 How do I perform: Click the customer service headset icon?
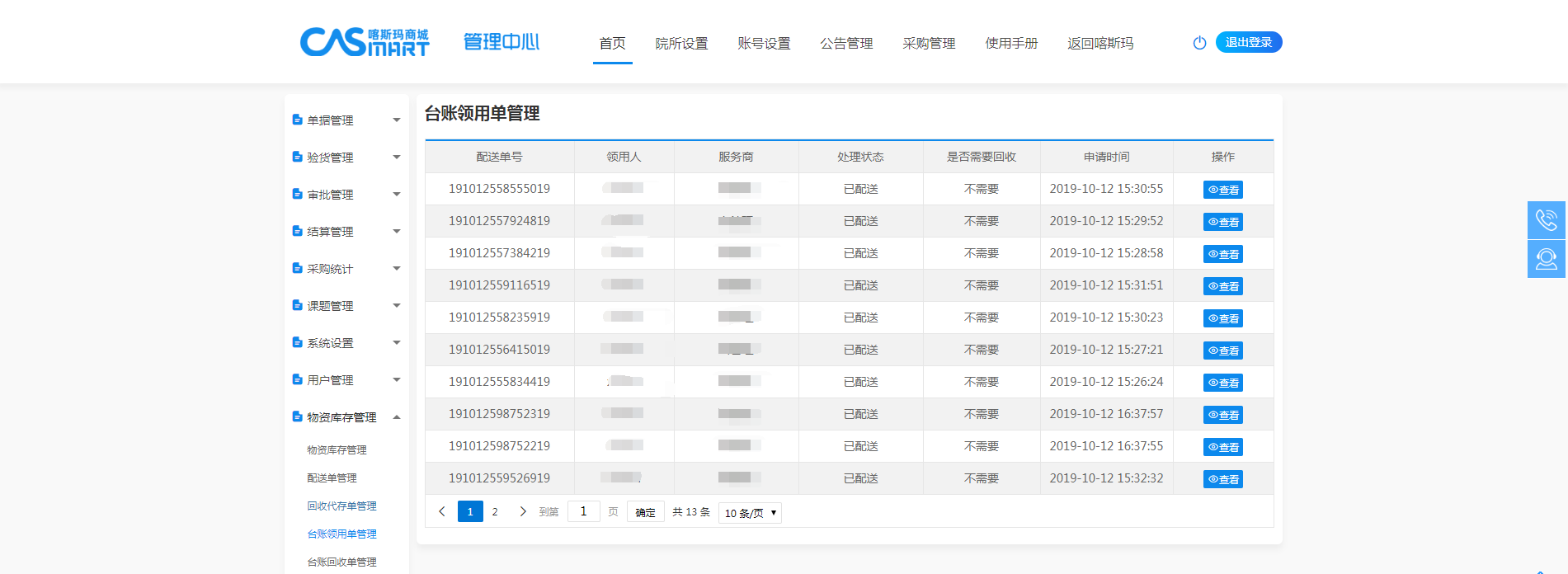[1546, 259]
